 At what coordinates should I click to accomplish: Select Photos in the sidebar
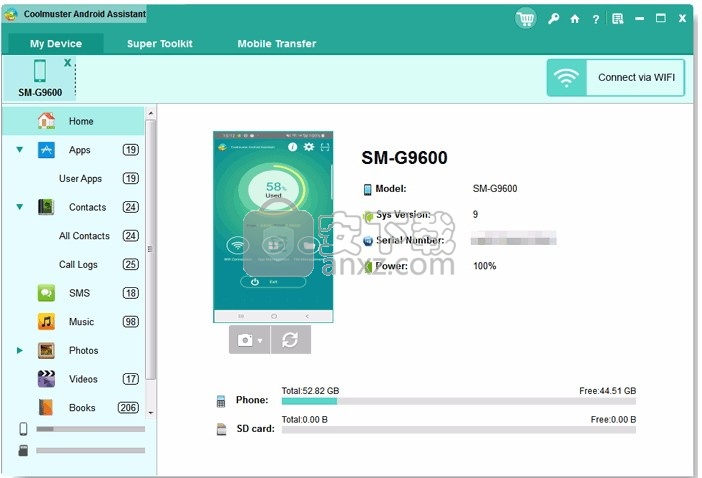pyautogui.click(x=83, y=350)
